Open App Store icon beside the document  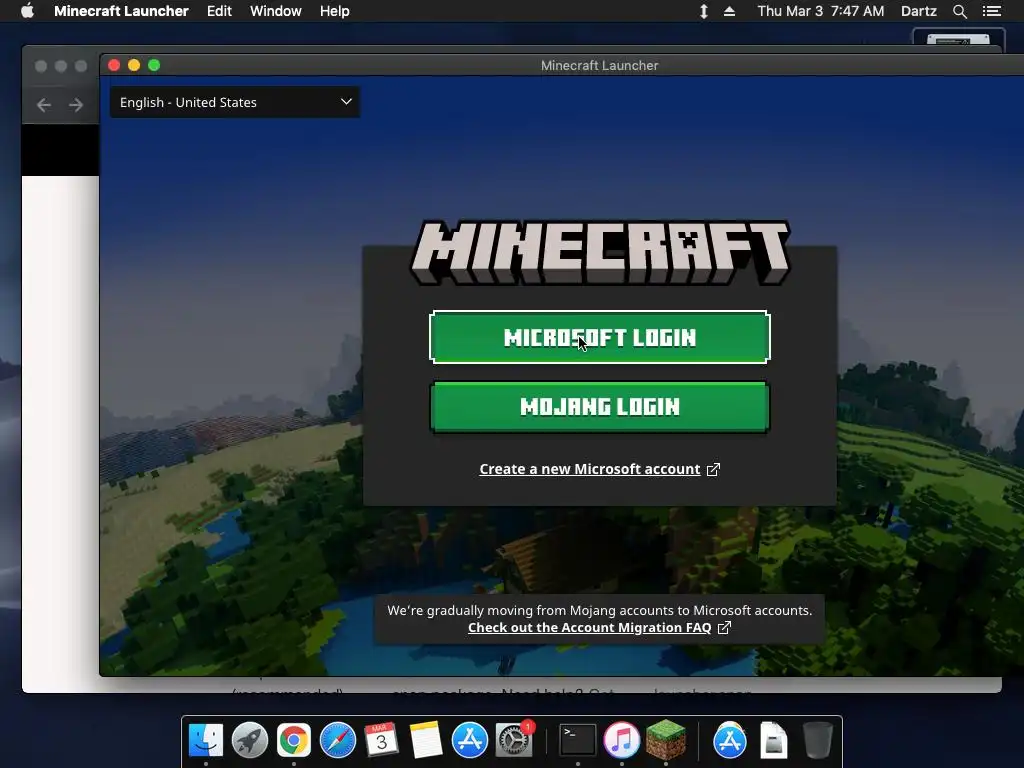[729, 740]
